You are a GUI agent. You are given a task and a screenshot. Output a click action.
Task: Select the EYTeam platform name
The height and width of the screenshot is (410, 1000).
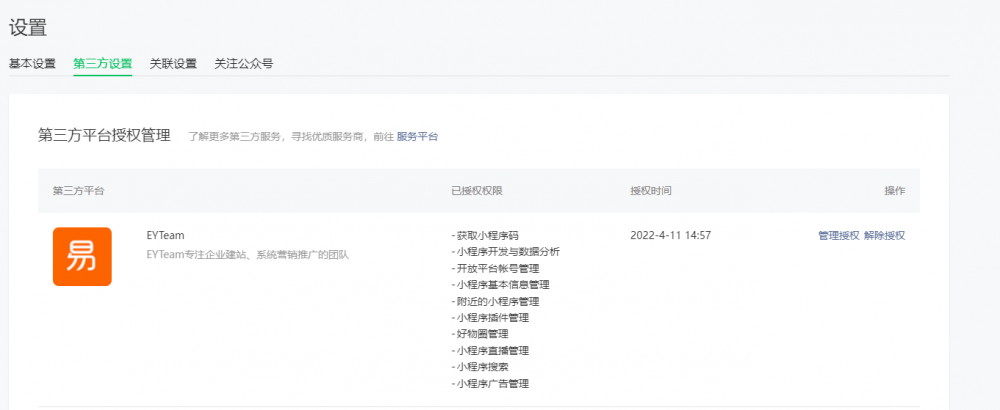coord(165,235)
